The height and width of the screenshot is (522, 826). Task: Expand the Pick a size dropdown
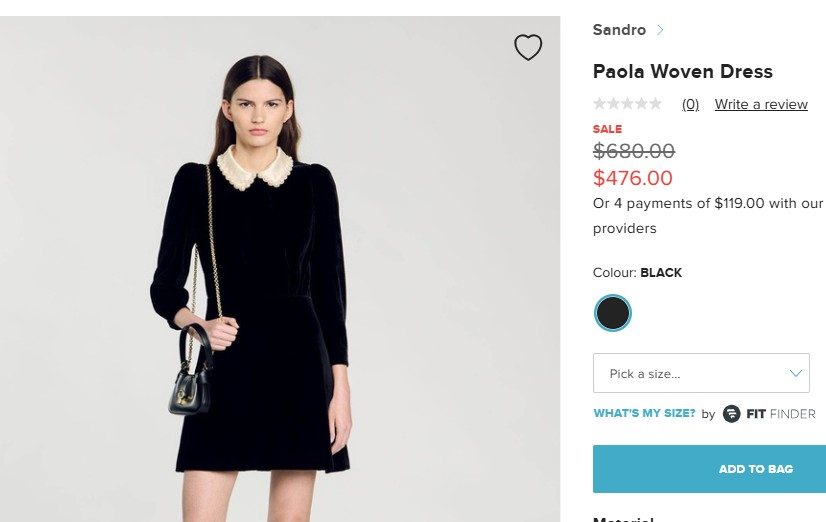tap(701, 373)
